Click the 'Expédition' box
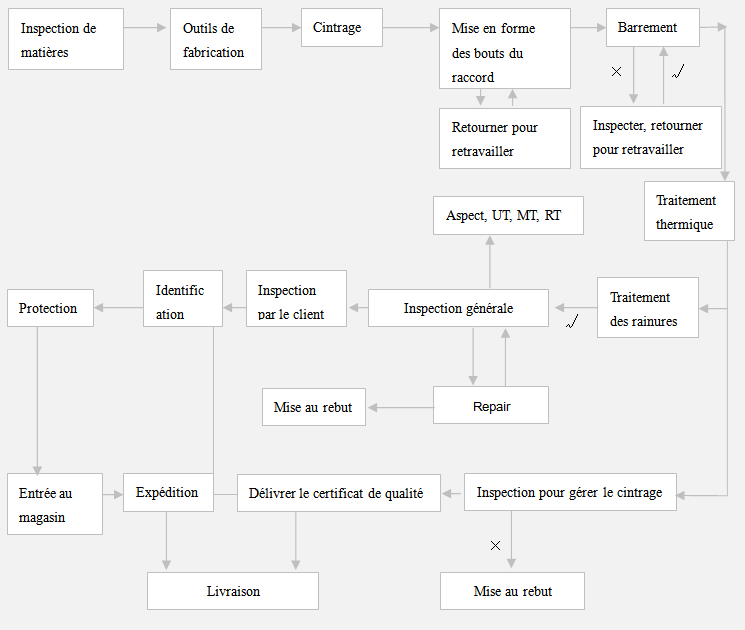The image size is (745, 630). click(168, 493)
